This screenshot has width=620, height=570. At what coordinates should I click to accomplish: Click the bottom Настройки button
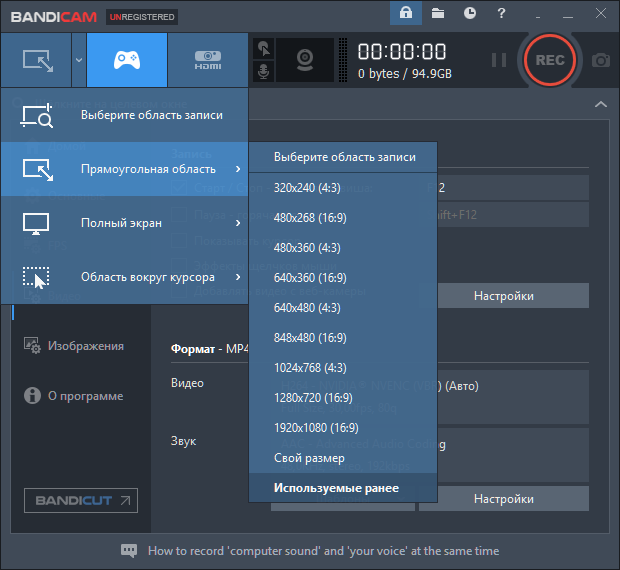[504, 499]
